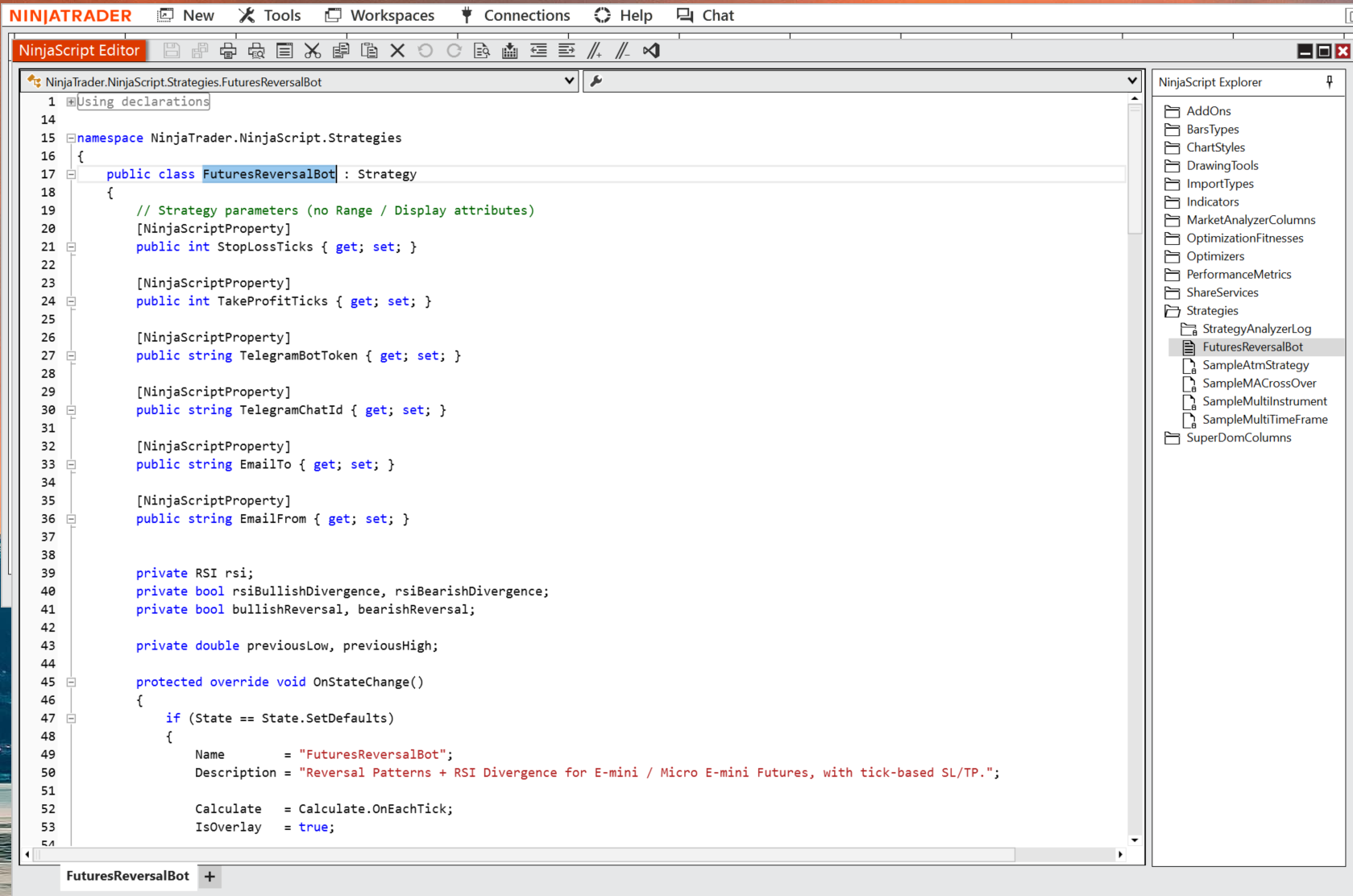Click the Paste clipboard icon

coord(369,51)
